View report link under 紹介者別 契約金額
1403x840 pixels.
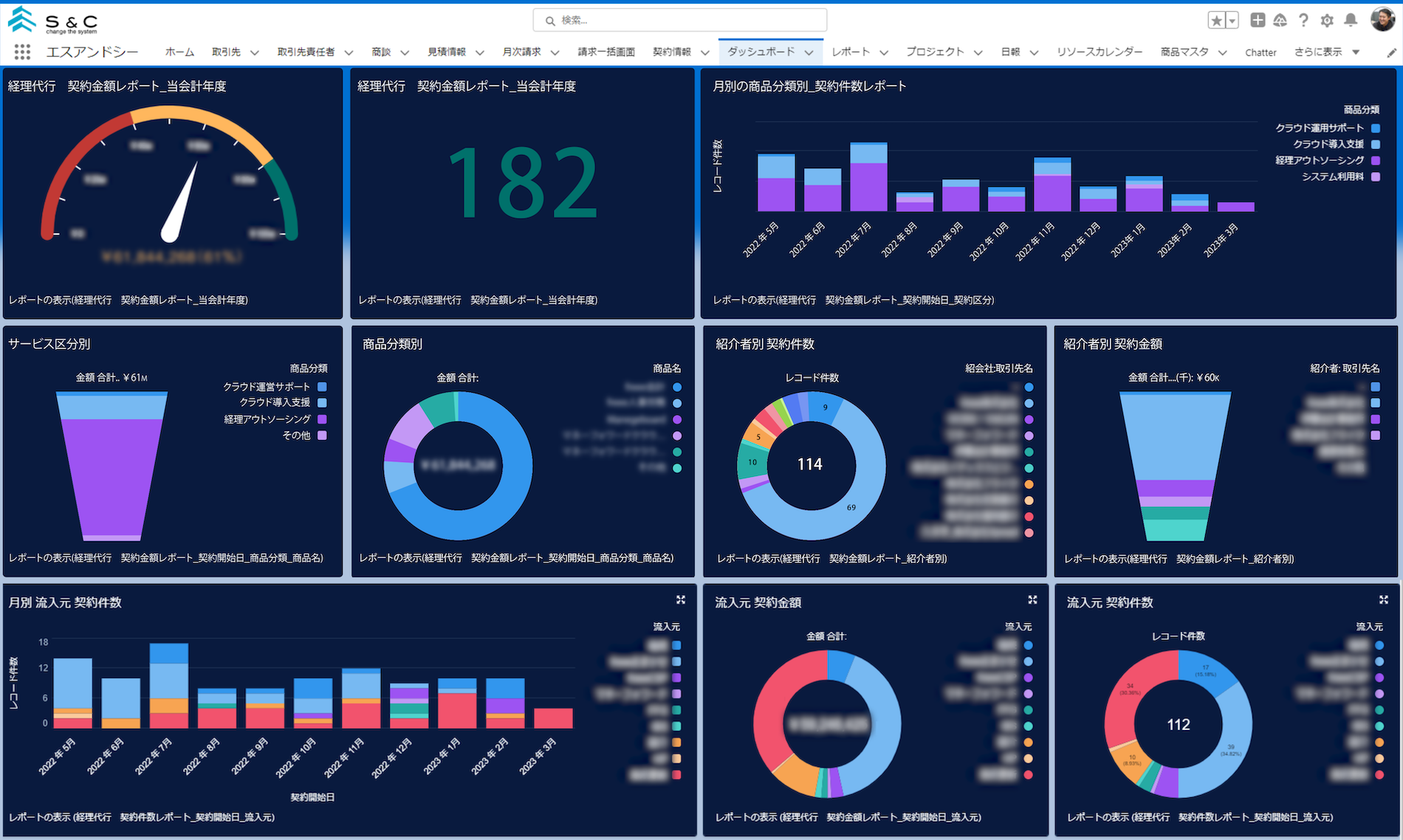1179,559
